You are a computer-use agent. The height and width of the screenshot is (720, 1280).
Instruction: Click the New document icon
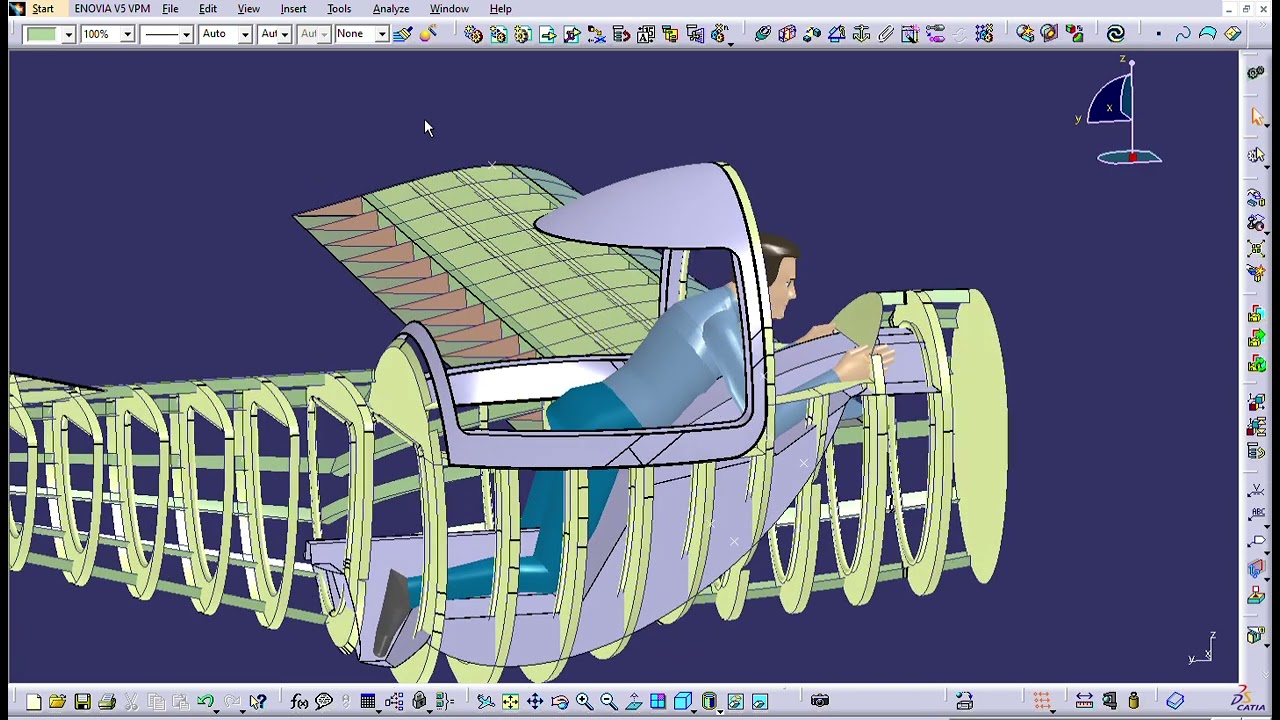[33, 701]
